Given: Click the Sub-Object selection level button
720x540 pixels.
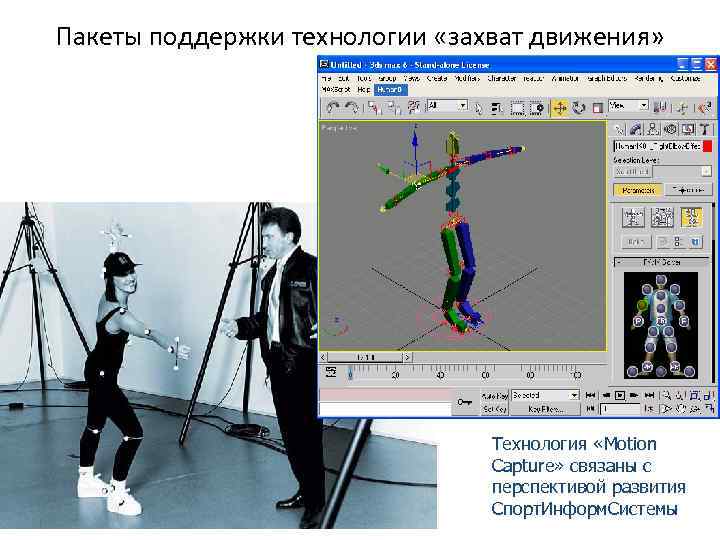Looking at the screenshot, I should pos(632,172).
